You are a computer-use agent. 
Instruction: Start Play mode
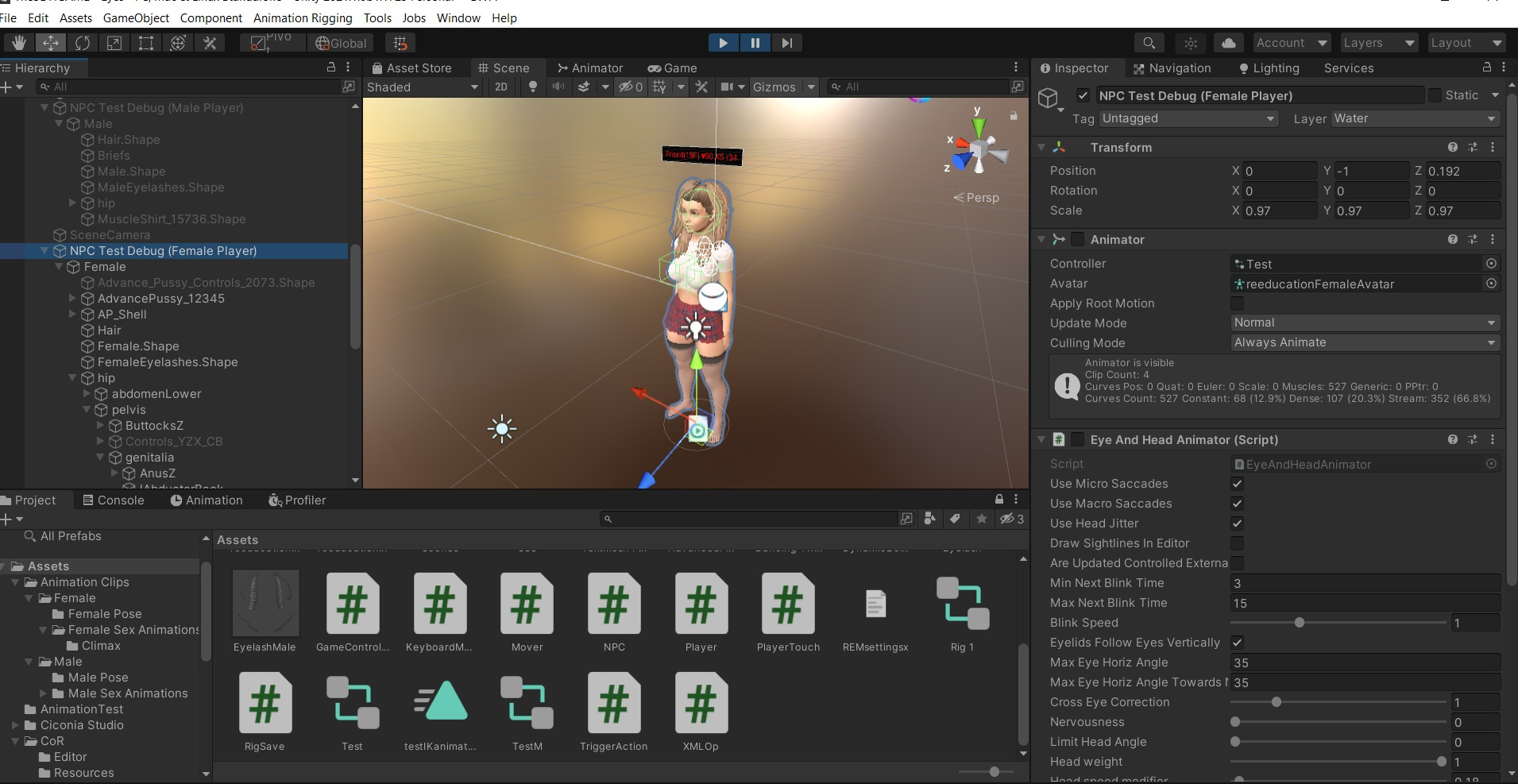tap(723, 43)
